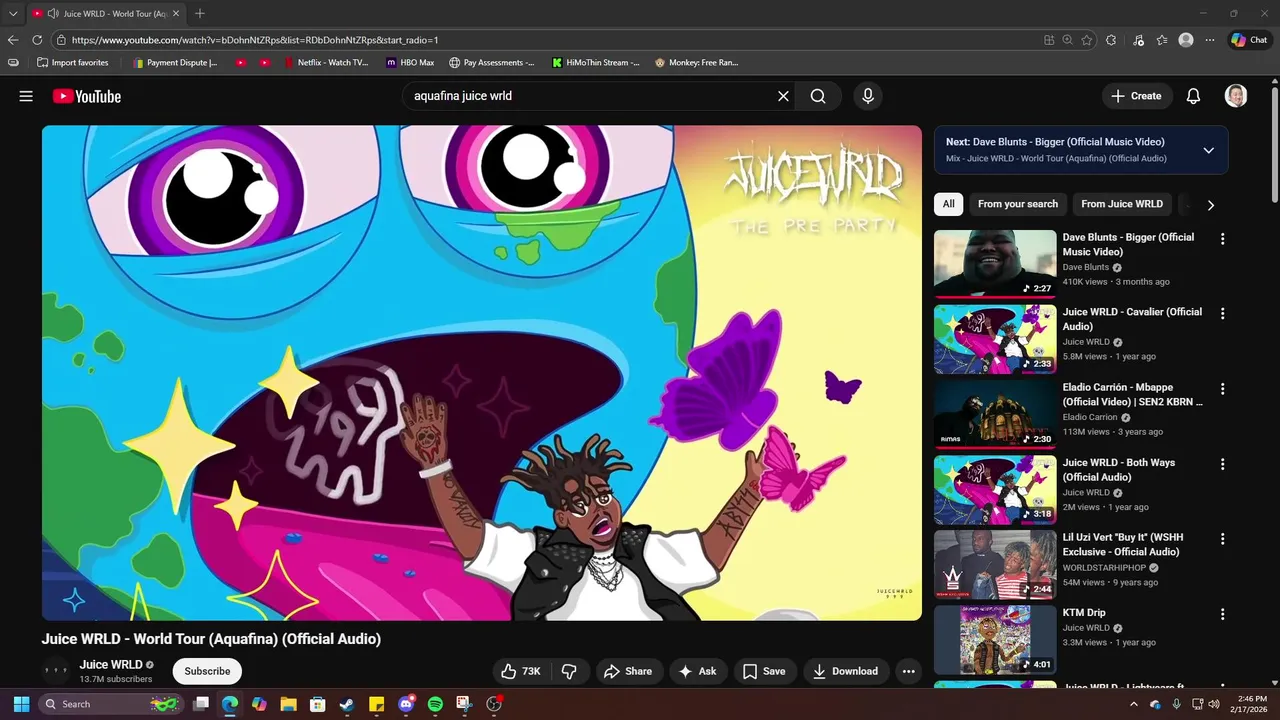Viewport: 1280px width, 720px height.
Task: Open the Lil Uzi Vert Buy It thumbnail
Action: click(x=995, y=564)
